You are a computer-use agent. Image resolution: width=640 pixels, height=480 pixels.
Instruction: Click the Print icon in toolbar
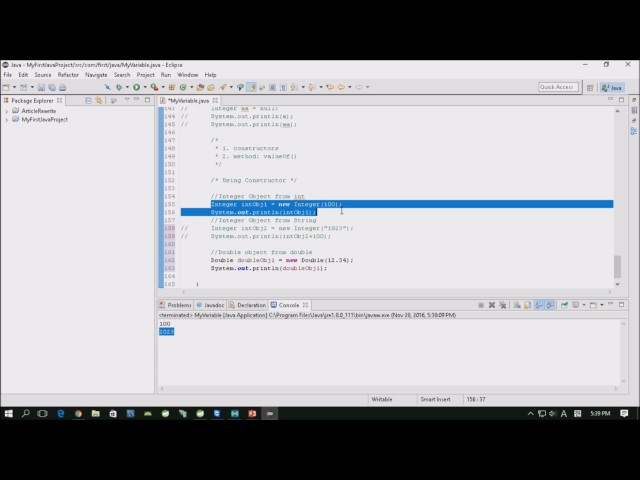pyautogui.click(x=62, y=87)
